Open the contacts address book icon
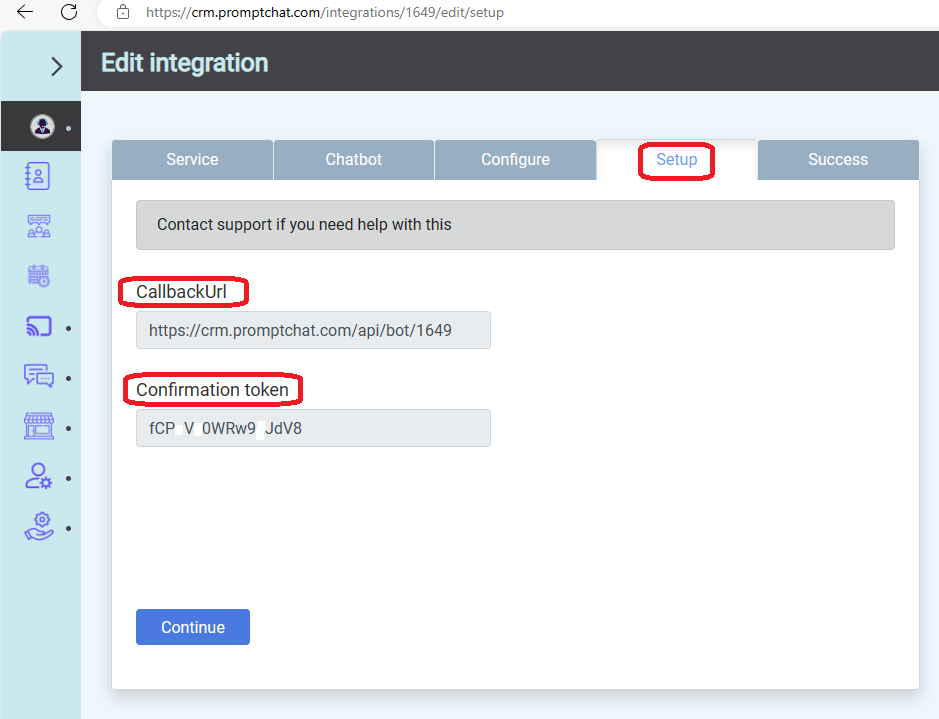 [38, 176]
